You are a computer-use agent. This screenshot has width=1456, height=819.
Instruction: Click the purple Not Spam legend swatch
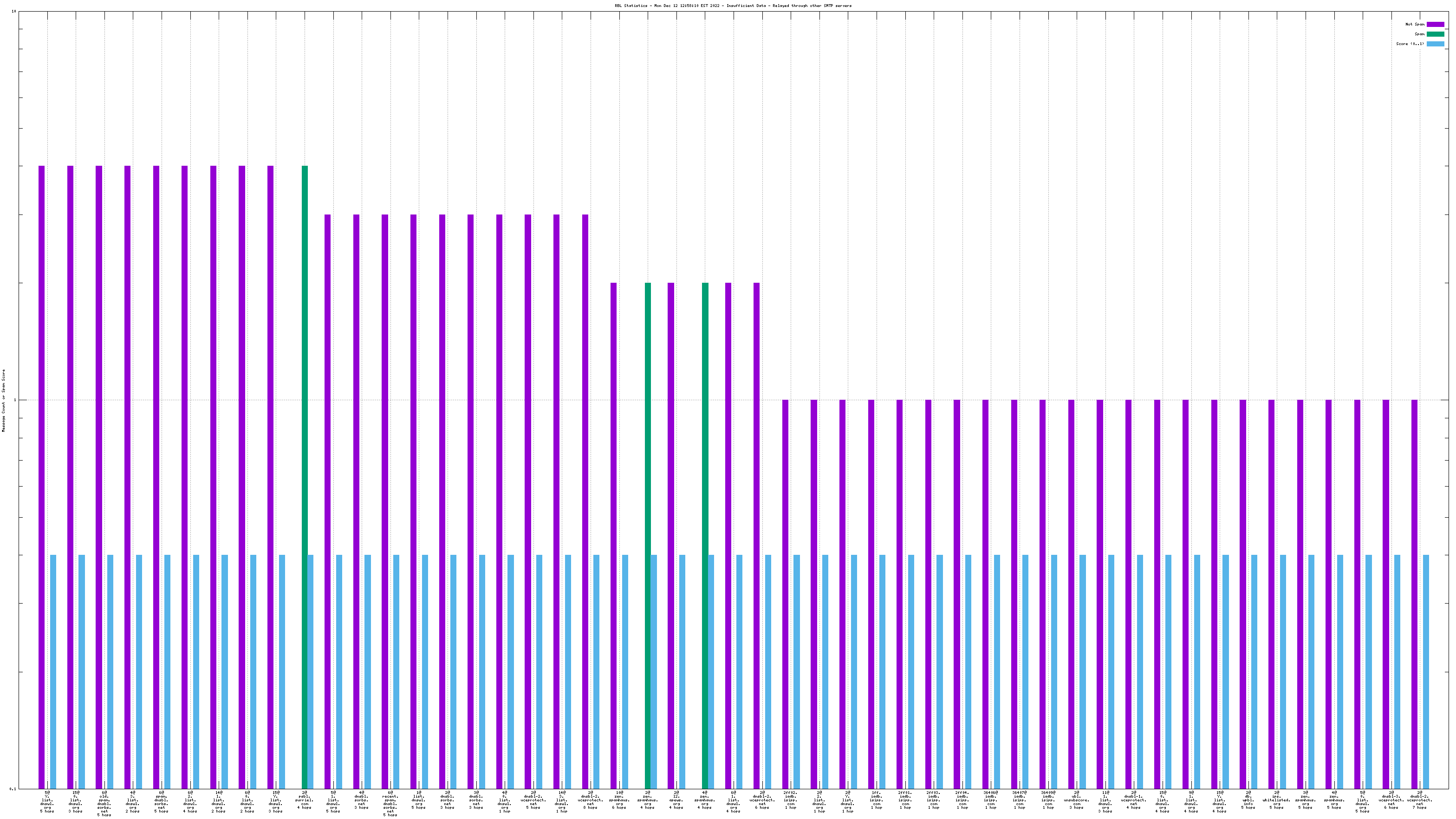(x=1435, y=24)
